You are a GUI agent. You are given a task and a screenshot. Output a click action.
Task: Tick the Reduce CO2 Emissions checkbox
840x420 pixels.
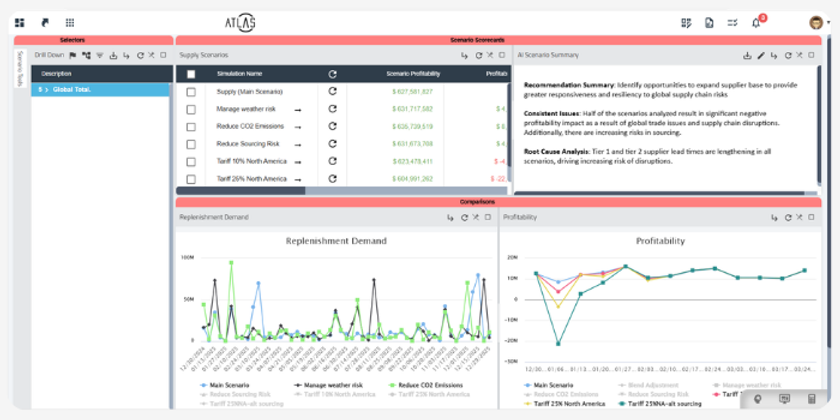[x=191, y=126]
